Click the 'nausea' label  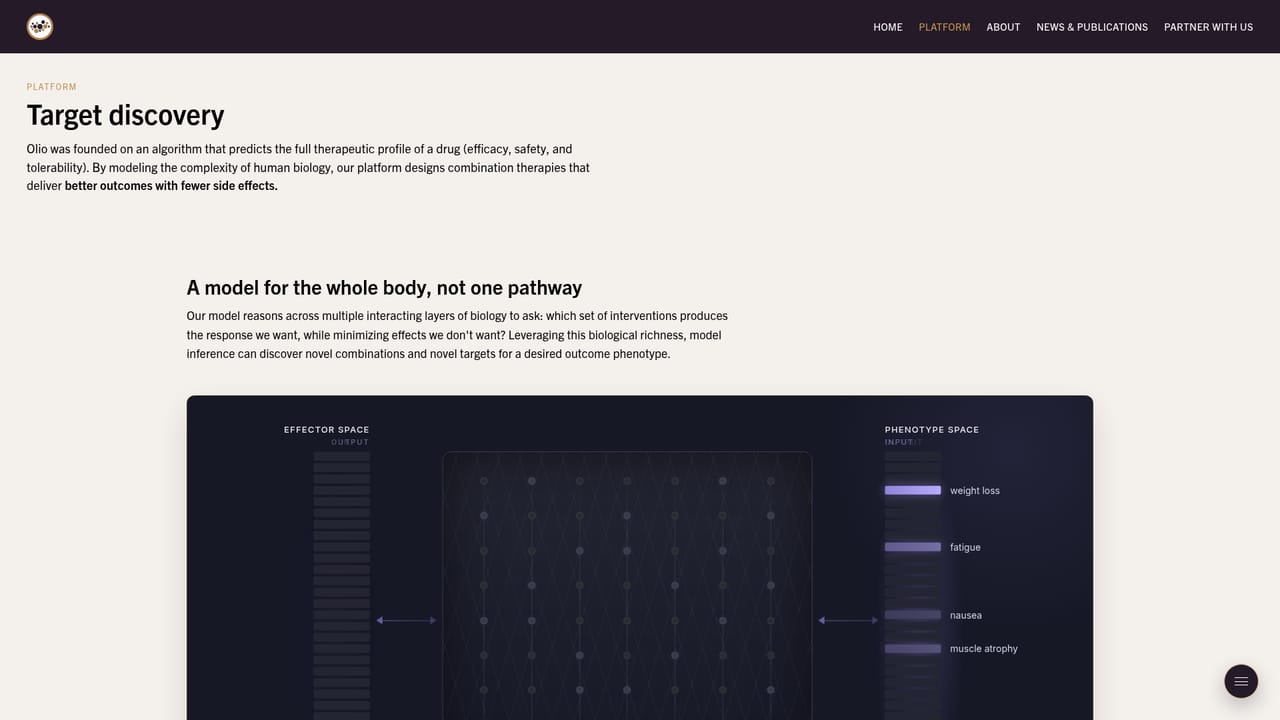[966, 616]
